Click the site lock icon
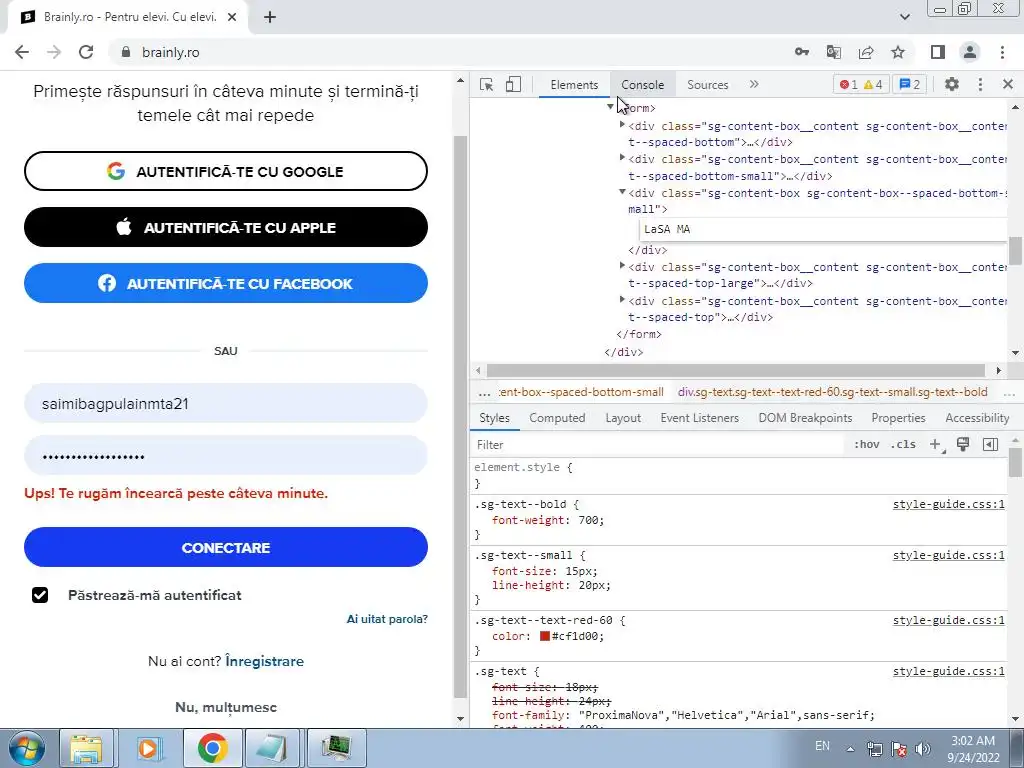The image size is (1024, 768). (127, 52)
